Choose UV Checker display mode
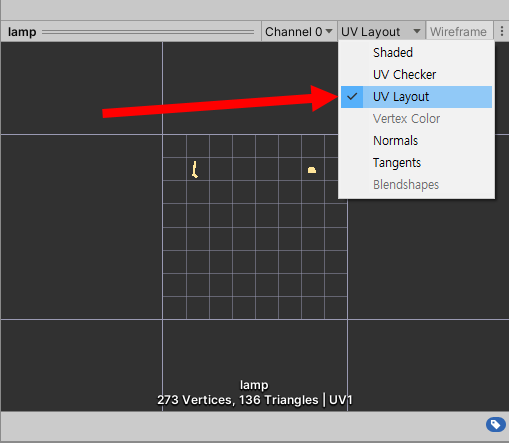 tap(416, 75)
